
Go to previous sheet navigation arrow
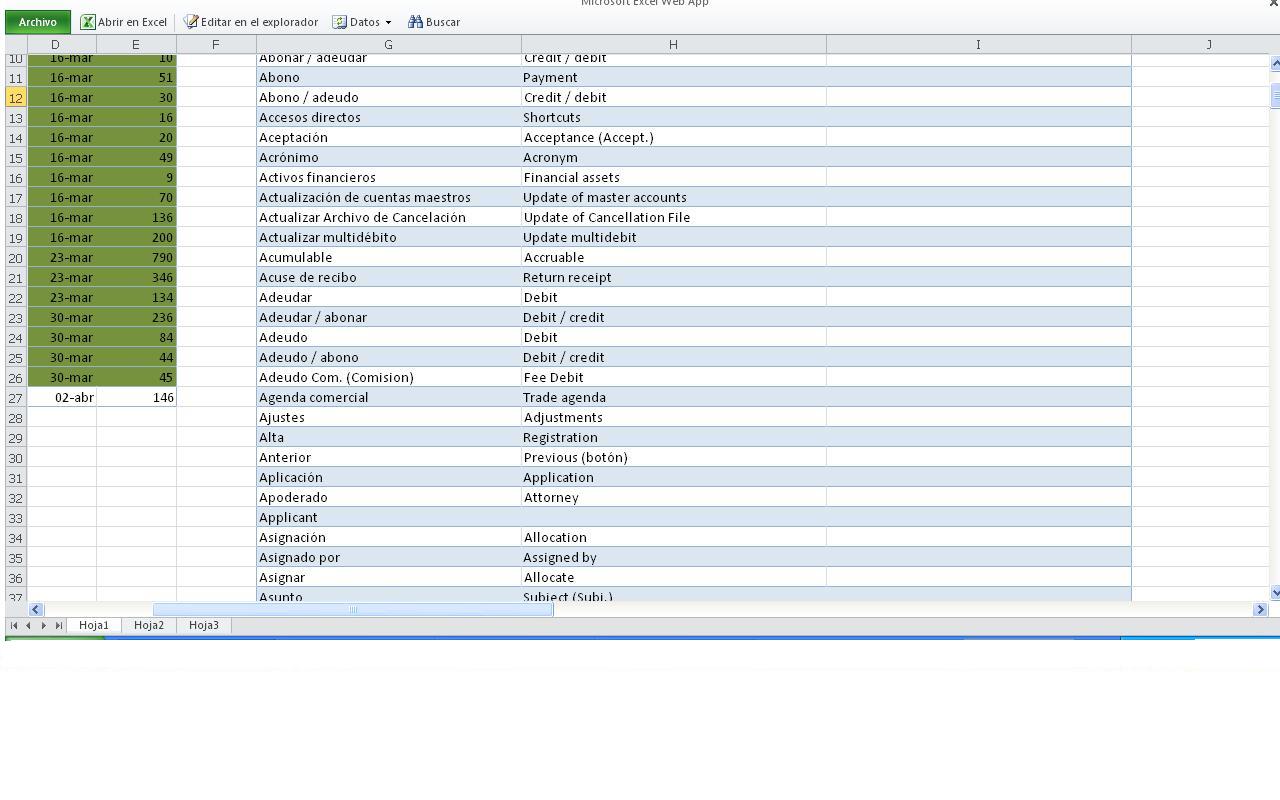tap(28, 625)
